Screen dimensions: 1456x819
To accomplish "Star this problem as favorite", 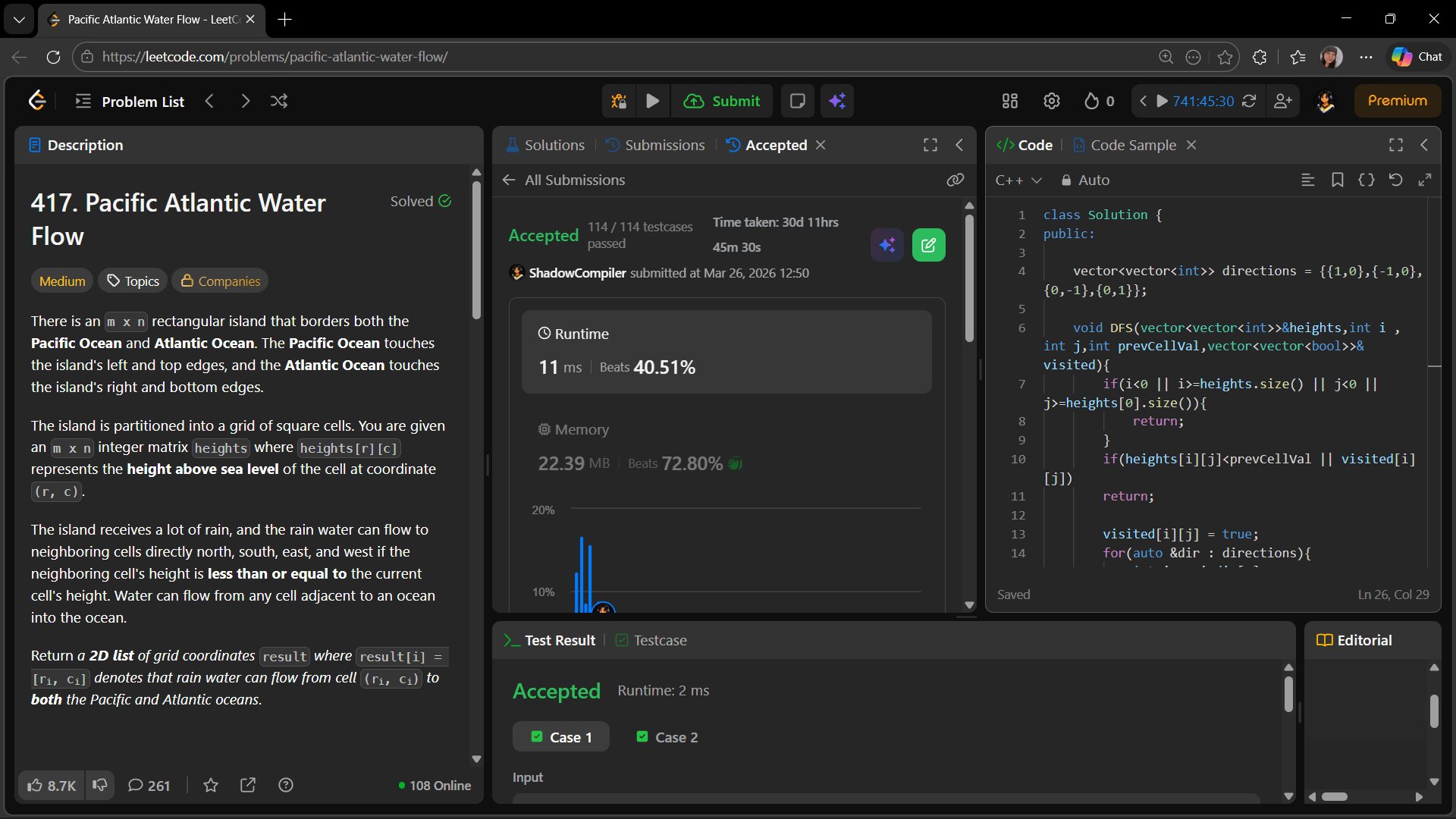I will 211,786.
